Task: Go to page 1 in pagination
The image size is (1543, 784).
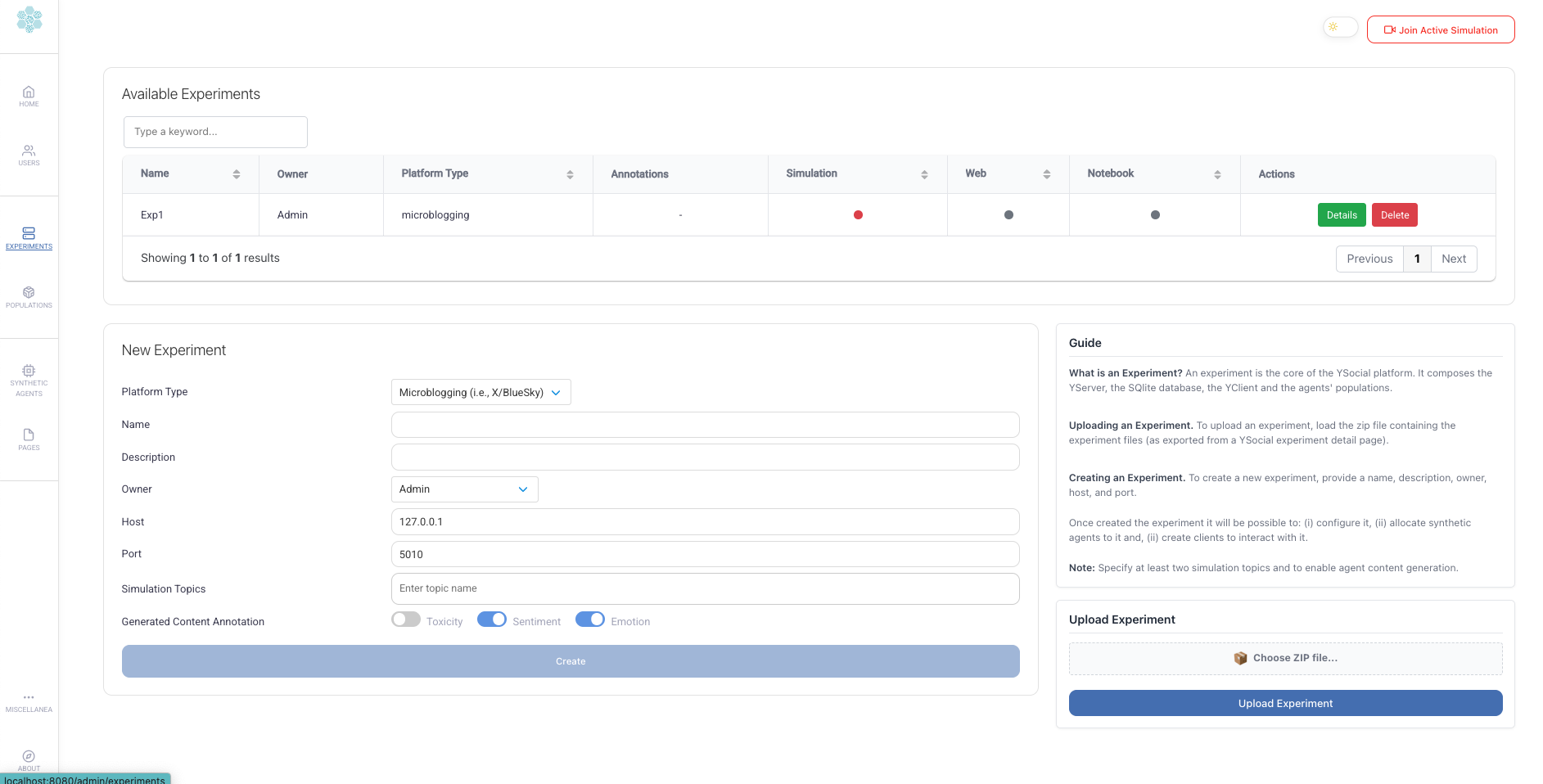Action: (1417, 259)
